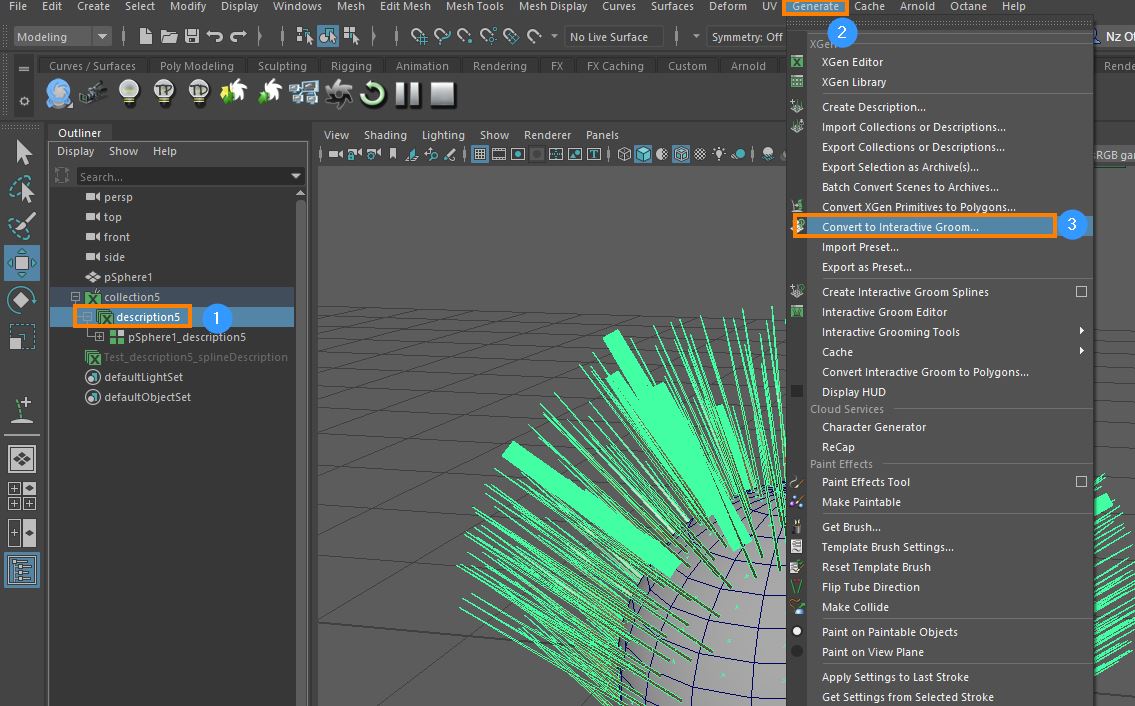1135x706 pixels.
Task: Choose Convert to Interactive Groom menu item
Action: click(x=900, y=227)
